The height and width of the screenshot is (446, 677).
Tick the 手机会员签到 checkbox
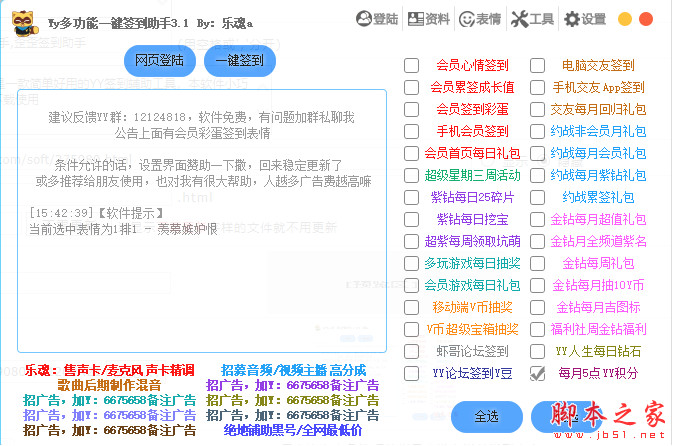coord(411,131)
